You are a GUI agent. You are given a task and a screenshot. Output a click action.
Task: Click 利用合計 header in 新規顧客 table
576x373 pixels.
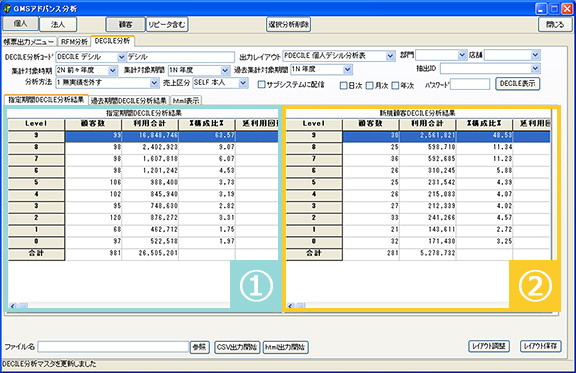428,124
